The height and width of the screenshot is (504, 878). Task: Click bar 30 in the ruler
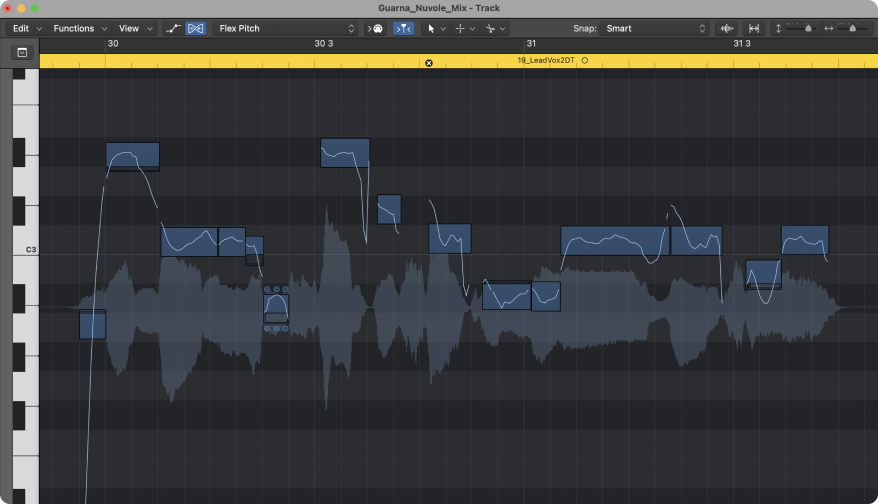coord(113,44)
